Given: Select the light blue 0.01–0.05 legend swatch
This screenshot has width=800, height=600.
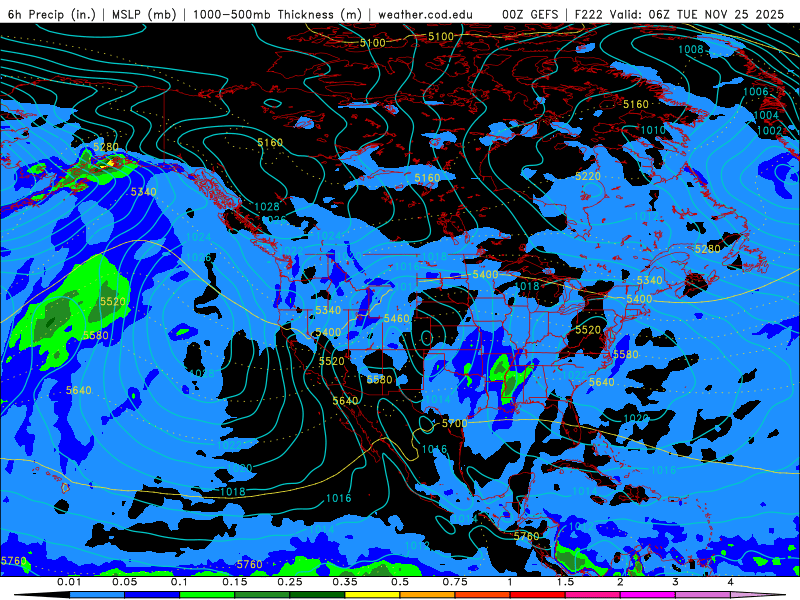Looking at the screenshot, I should [97, 595].
